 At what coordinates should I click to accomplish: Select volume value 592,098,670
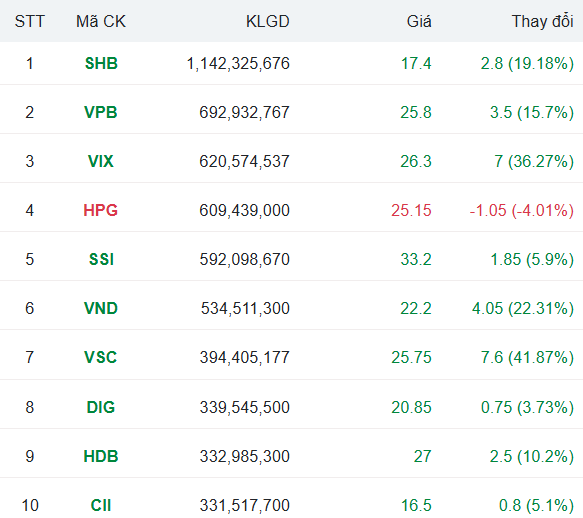[244, 260]
